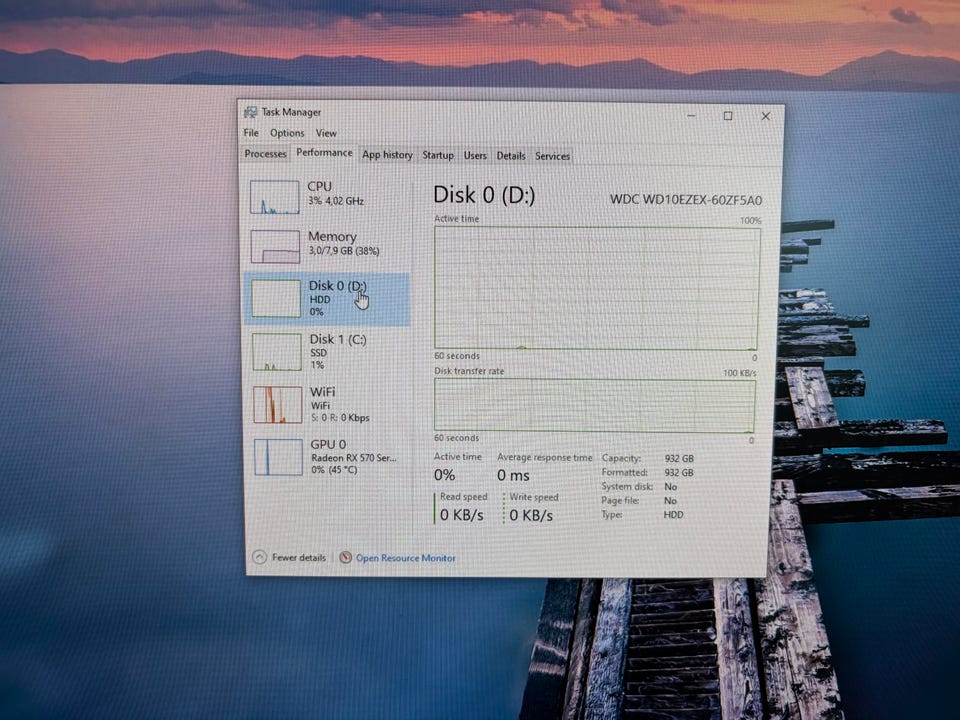Close the Task Manager window
The width and height of the screenshot is (960, 720).
click(x=765, y=116)
